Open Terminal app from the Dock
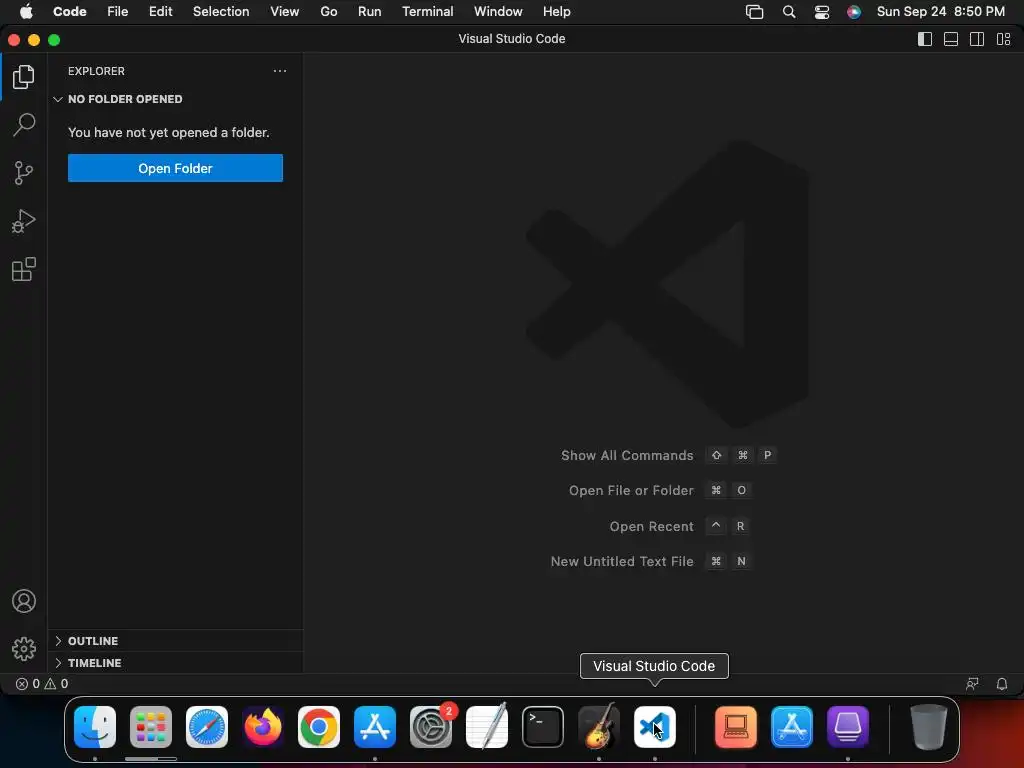 543,727
